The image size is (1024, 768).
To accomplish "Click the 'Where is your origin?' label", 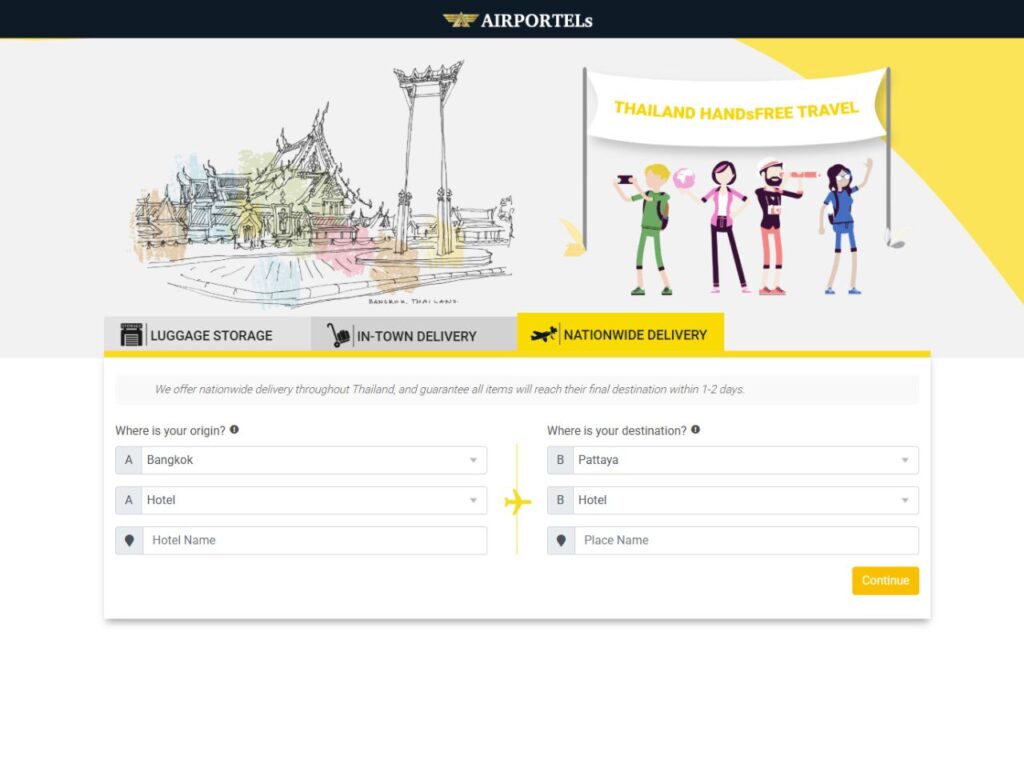I will click(170, 430).
